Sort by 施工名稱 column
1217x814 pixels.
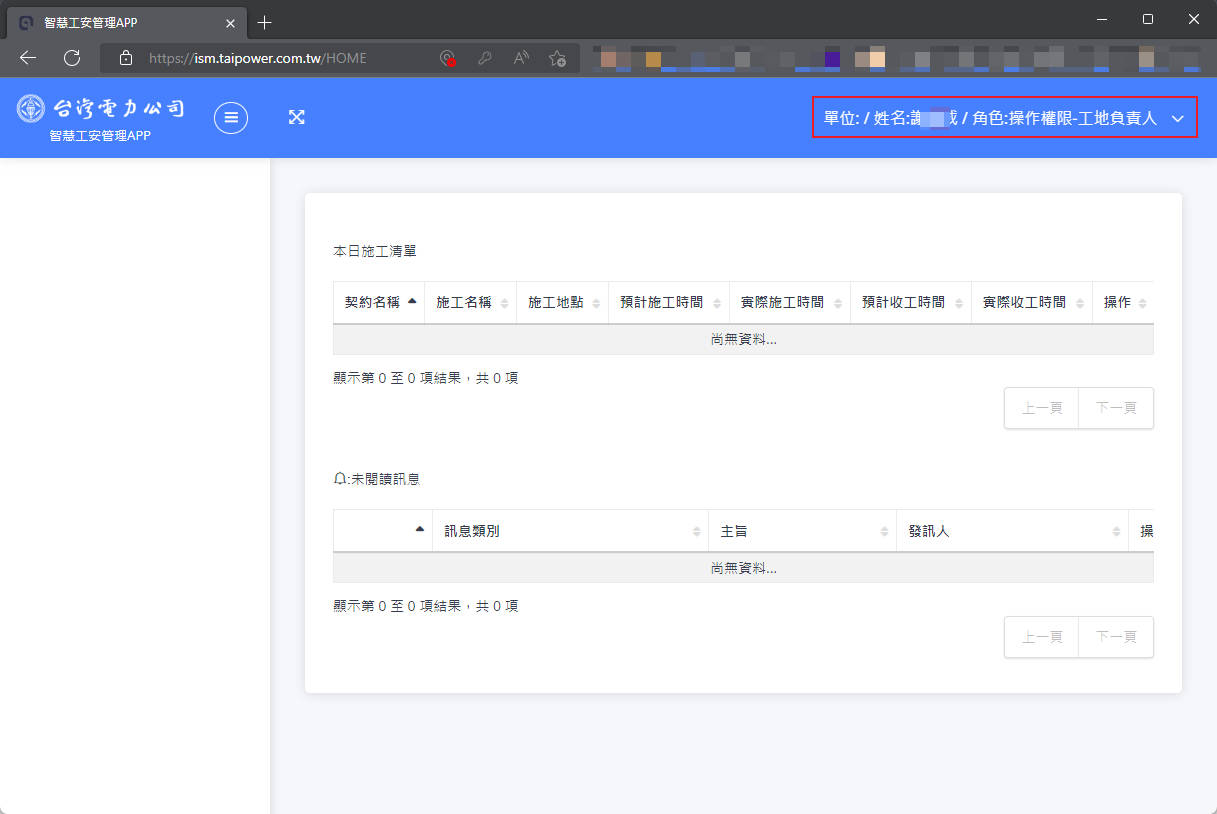click(x=470, y=302)
